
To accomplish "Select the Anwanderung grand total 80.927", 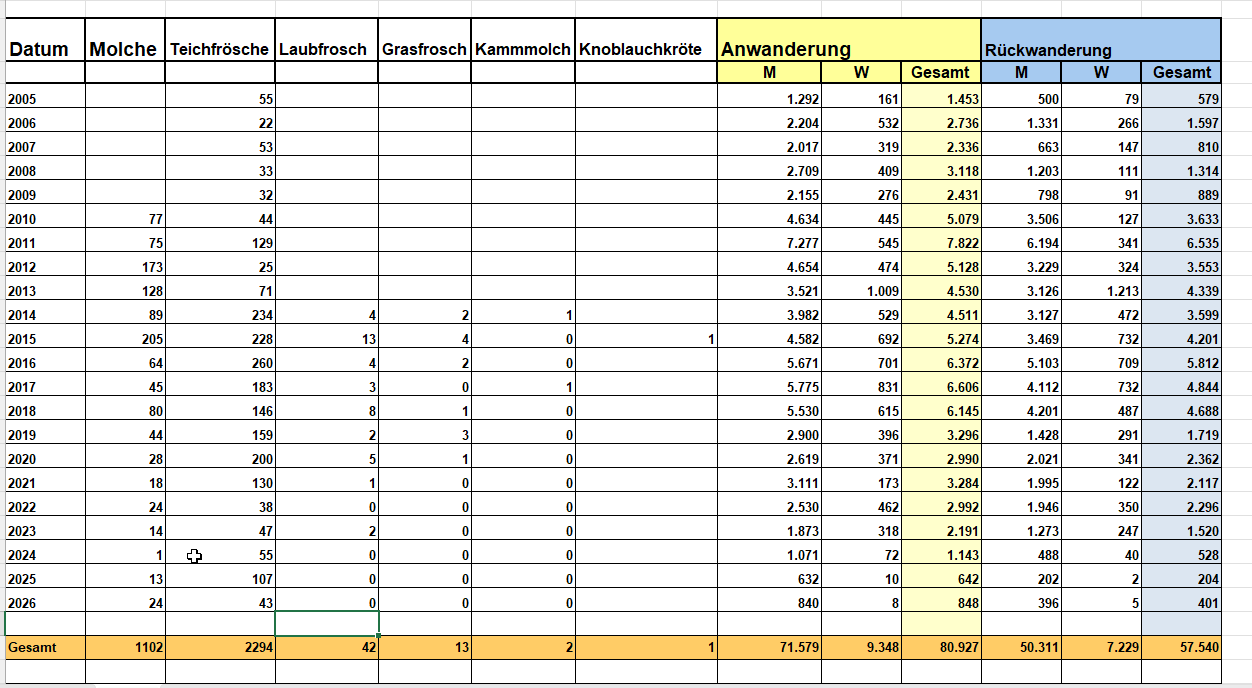I will point(941,647).
